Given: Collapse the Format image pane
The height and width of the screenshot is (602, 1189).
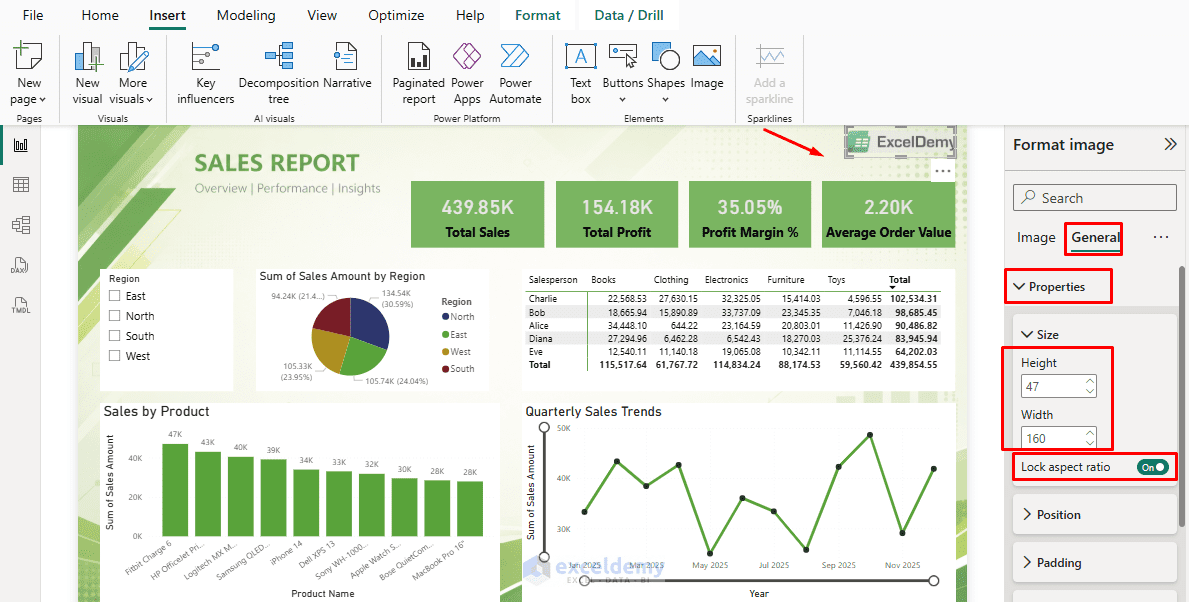Looking at the screenshot, I should coord(1170,144).
